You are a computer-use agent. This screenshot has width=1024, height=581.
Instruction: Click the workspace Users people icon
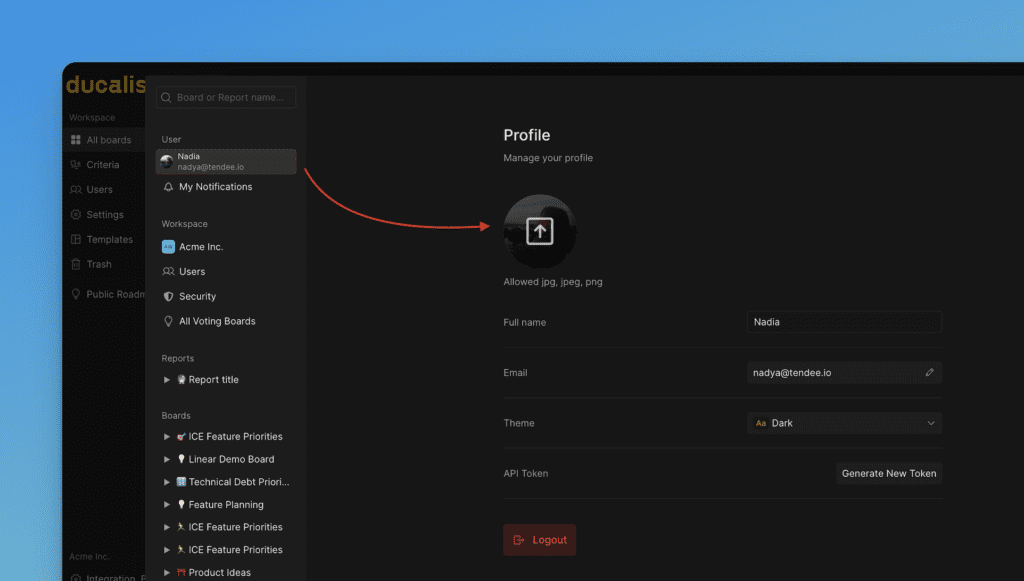point(168,272)
